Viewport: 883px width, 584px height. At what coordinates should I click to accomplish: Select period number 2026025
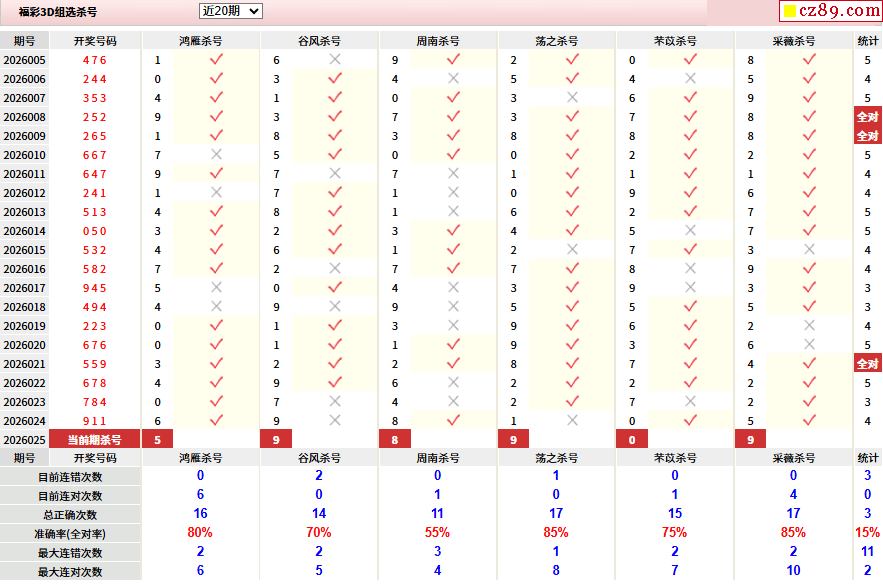(x=24, y=440)
